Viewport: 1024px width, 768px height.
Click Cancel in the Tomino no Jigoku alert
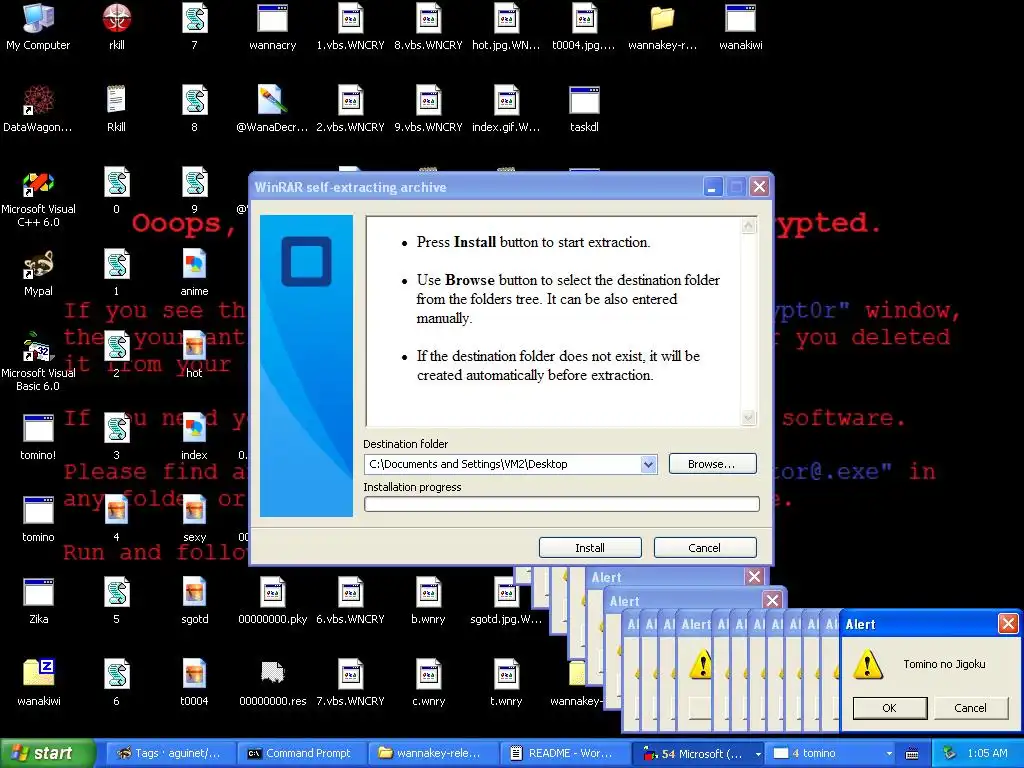coord(970,708)
